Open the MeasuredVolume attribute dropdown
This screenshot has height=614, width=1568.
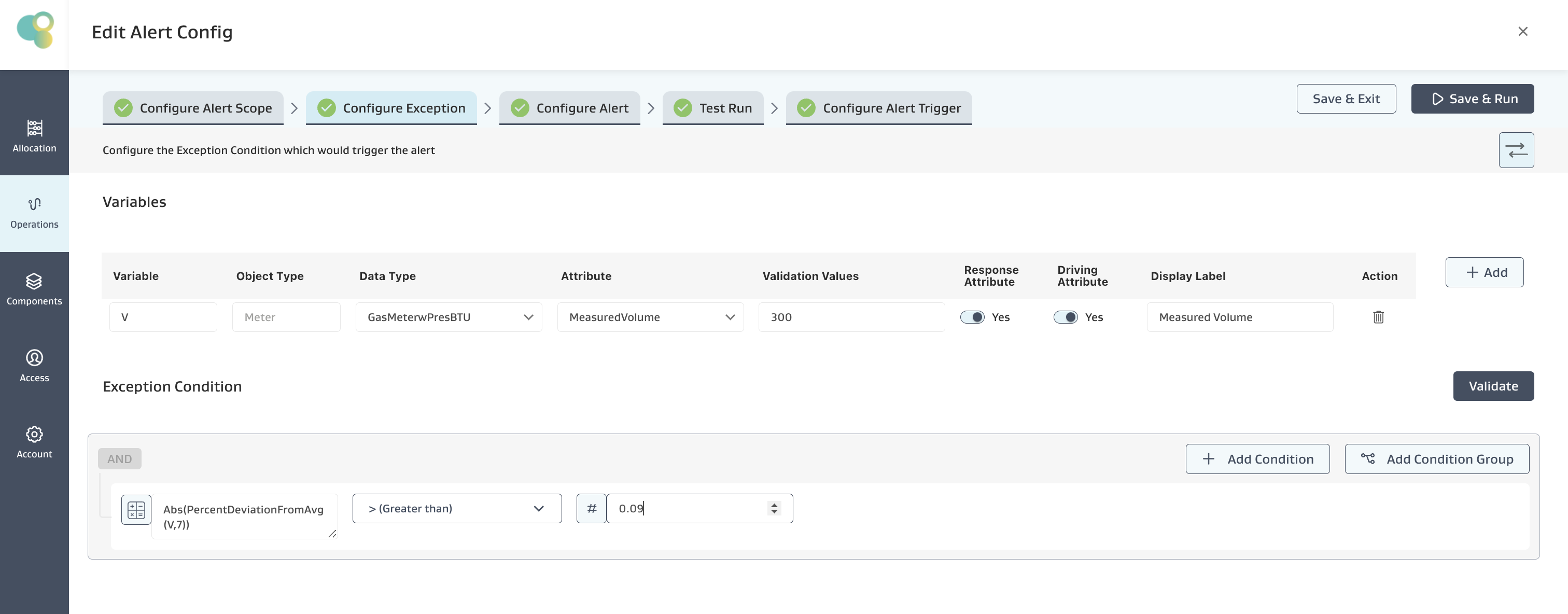650,317
